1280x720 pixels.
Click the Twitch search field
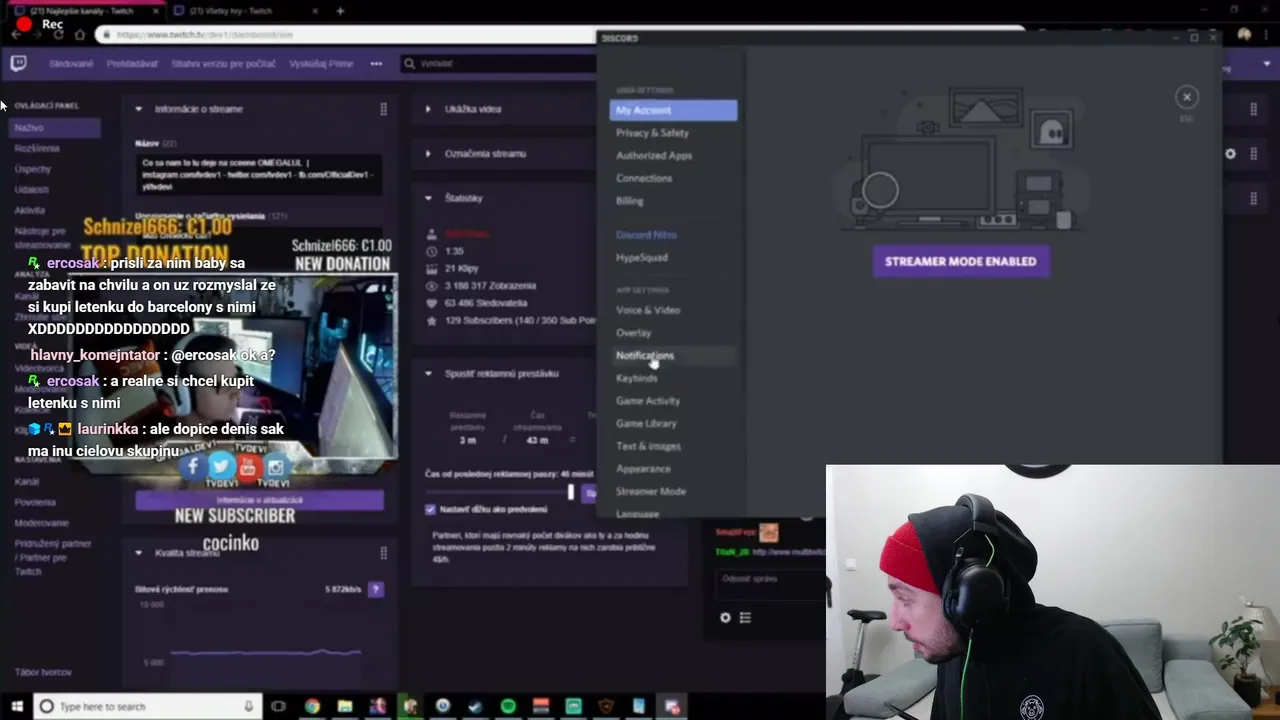(500, 64)
